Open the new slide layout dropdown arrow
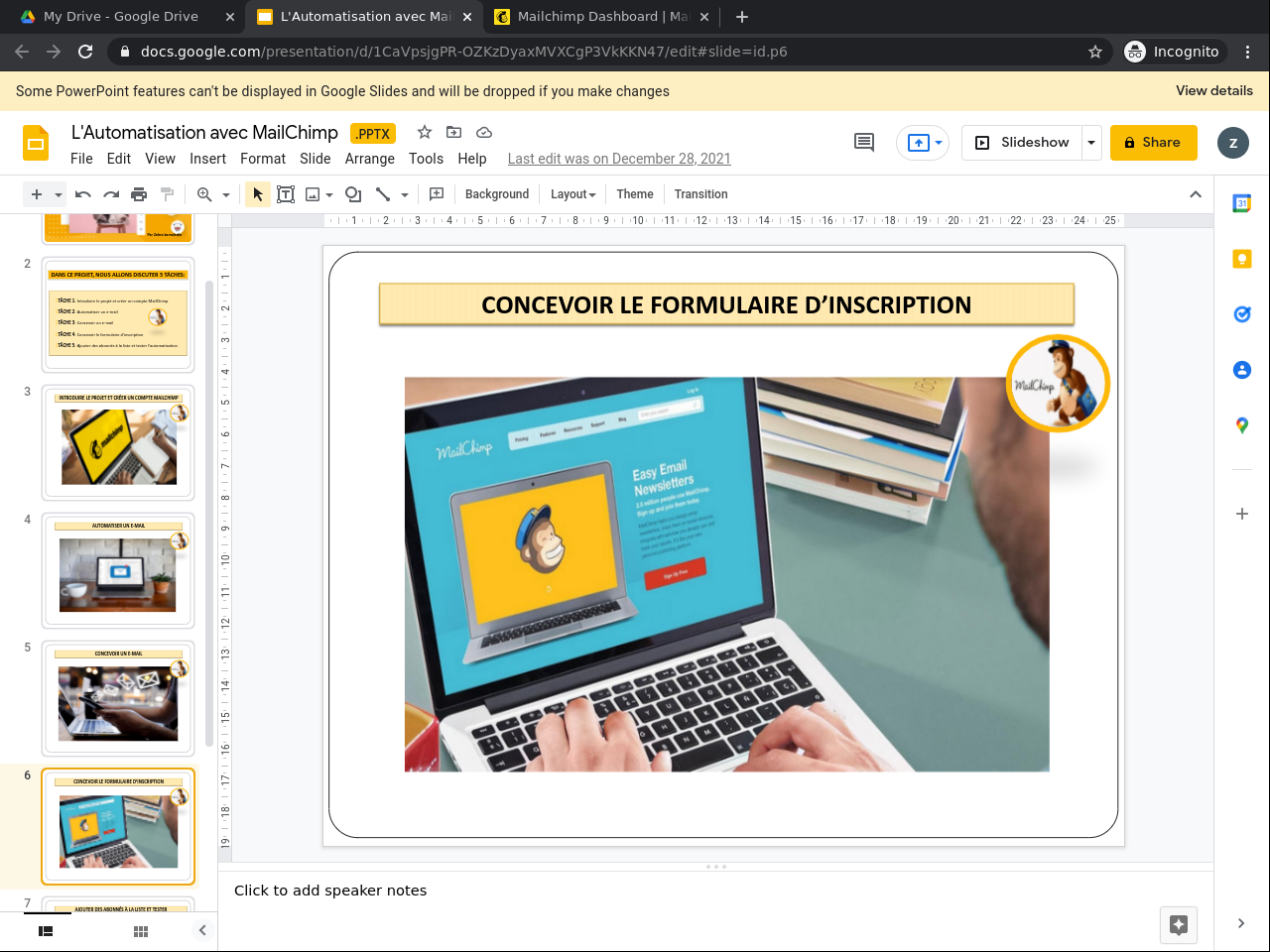The image size is (1270, 952). point(59,194)
